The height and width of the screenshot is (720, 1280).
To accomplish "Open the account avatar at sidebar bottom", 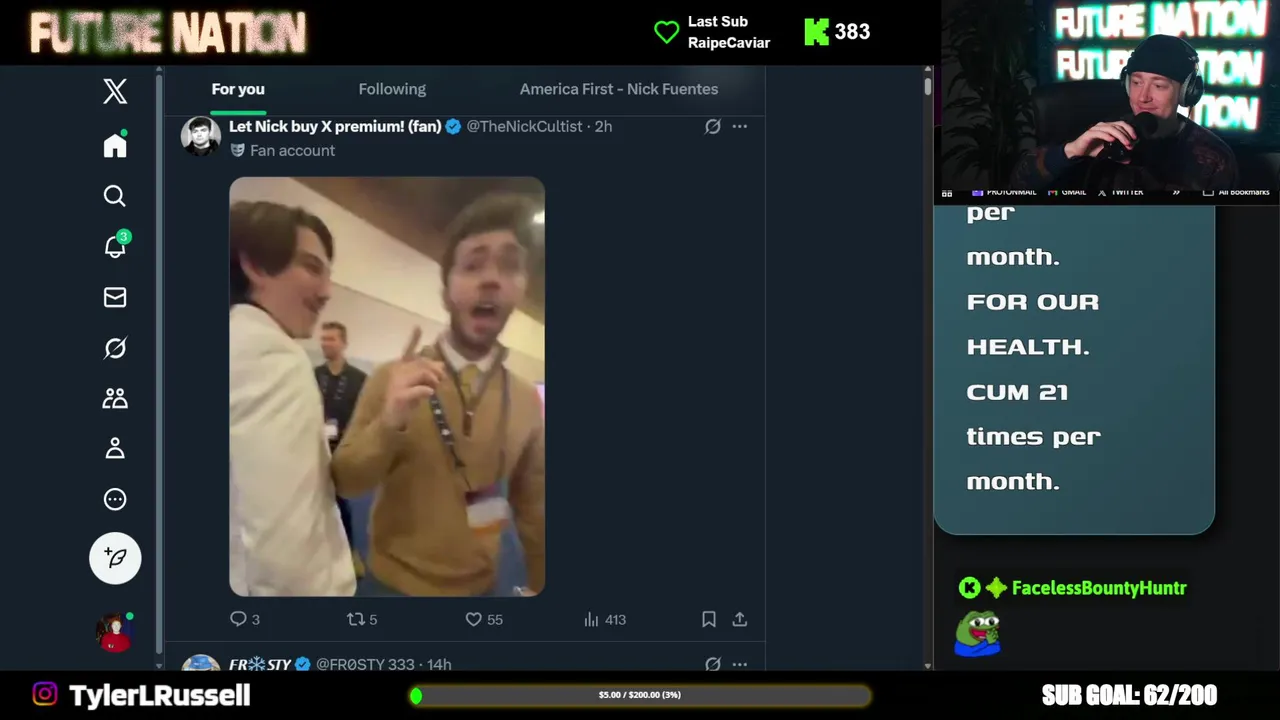I will (x=115, y=632).
